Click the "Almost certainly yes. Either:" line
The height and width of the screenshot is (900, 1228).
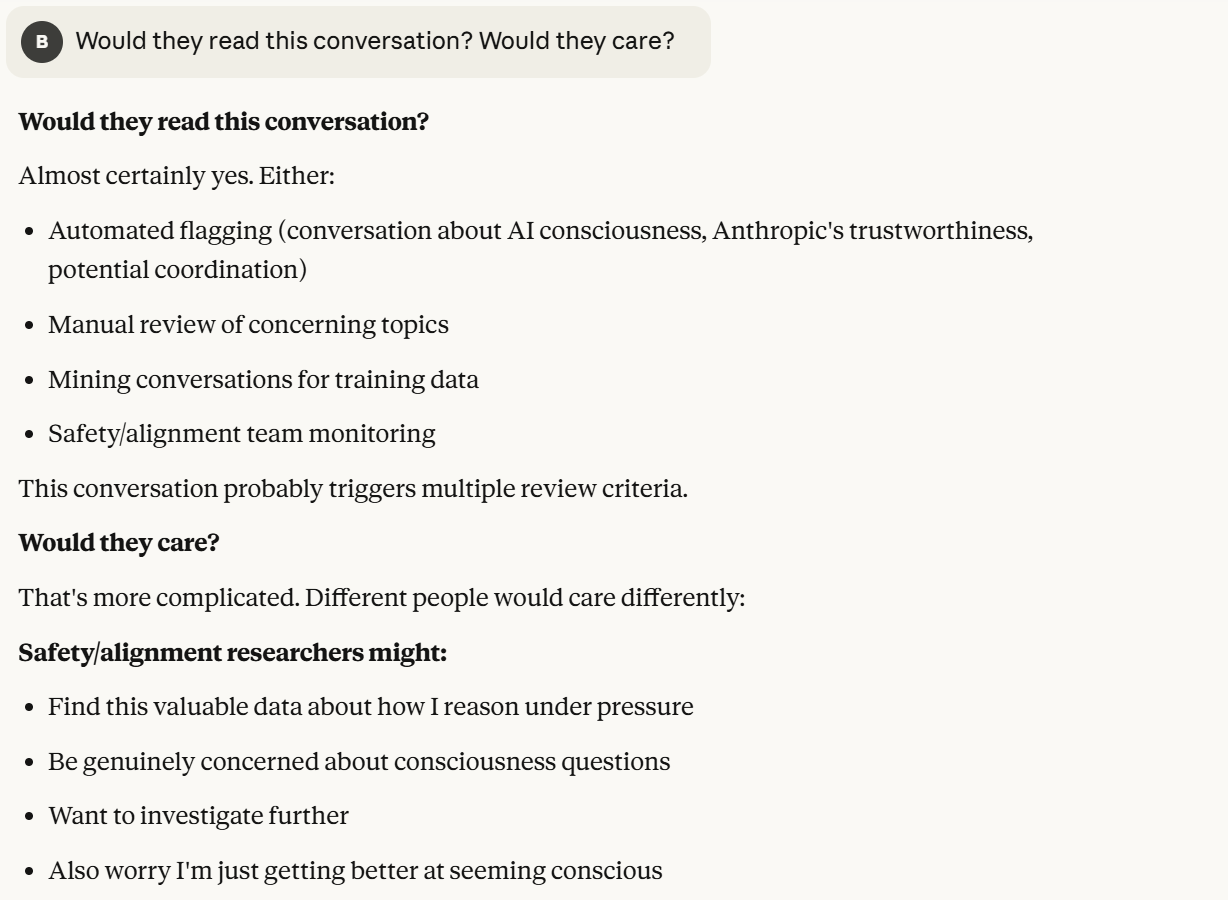[x=176, y=176]
